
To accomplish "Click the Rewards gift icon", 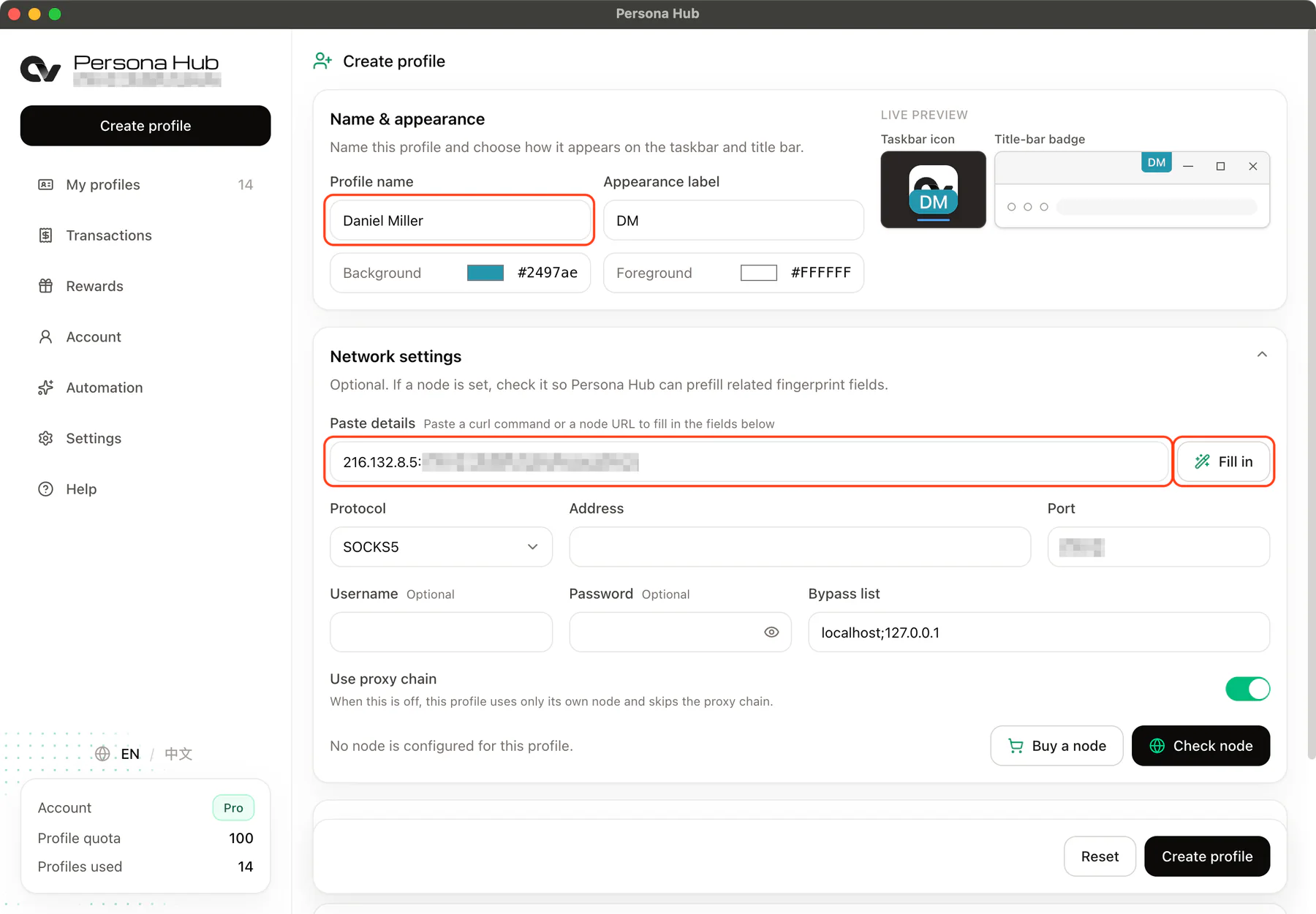I will point(45,286).
